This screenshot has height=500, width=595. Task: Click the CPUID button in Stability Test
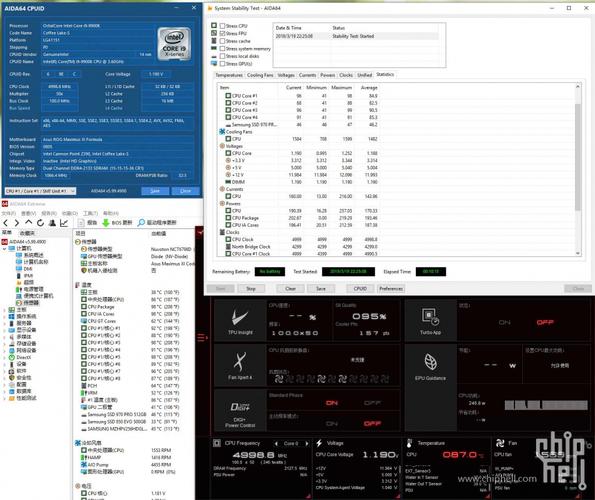point(360,289)
